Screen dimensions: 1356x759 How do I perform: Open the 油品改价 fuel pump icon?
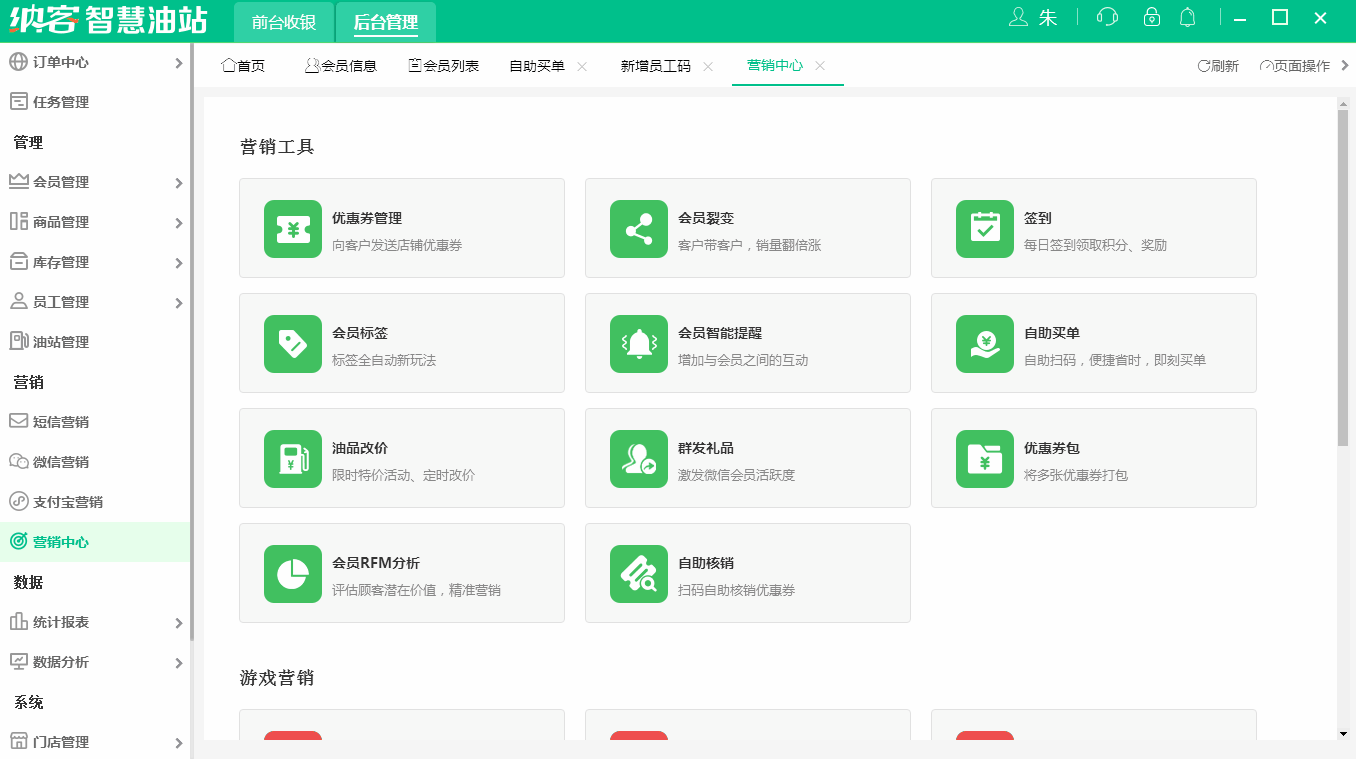pos(292,458)
